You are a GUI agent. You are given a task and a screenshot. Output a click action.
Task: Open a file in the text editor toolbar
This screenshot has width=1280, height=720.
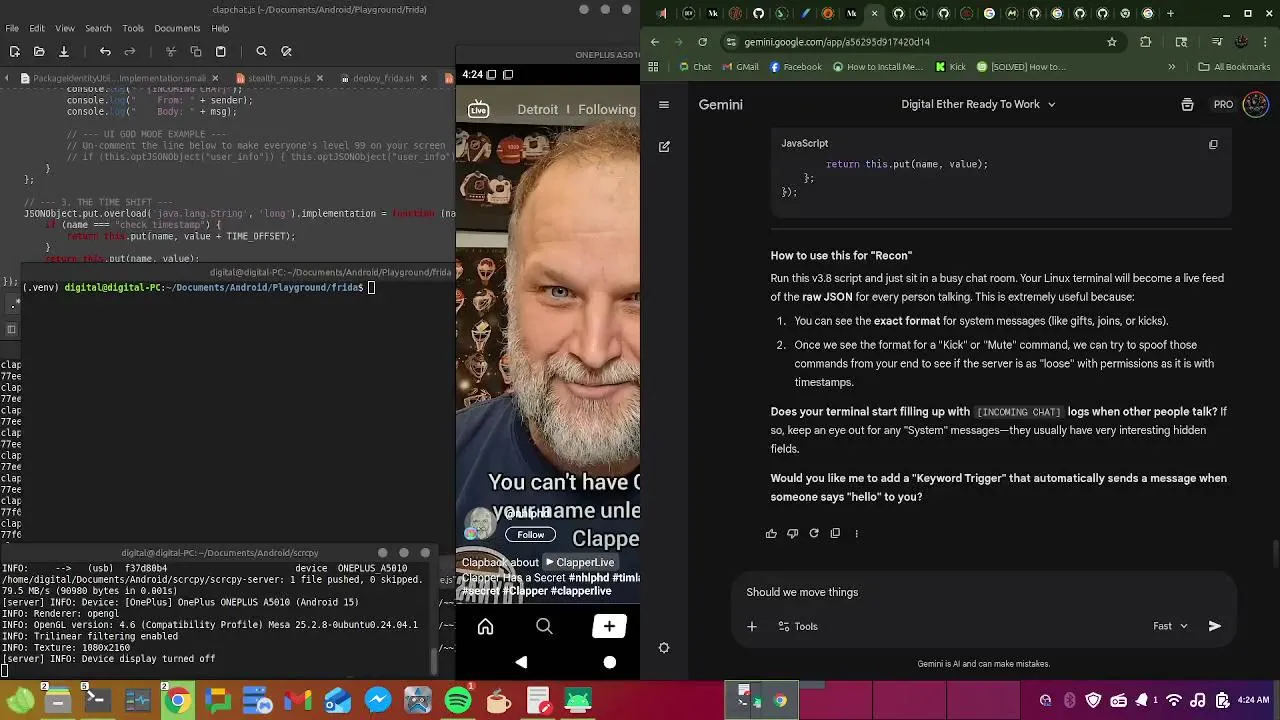click(39, 51)
